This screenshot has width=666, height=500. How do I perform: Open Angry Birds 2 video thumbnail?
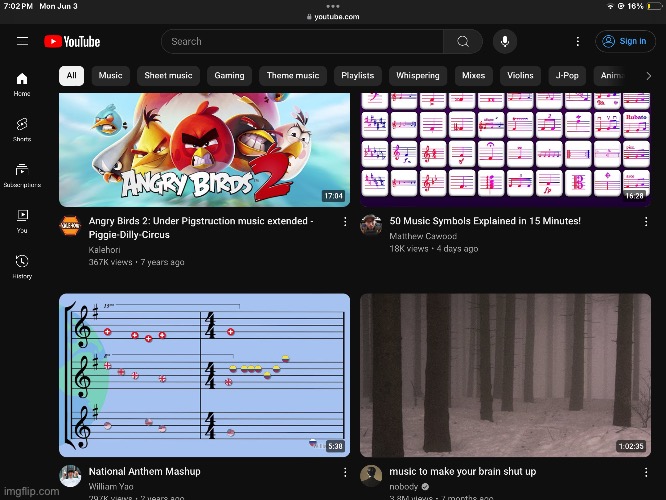(x=205, y=150)
